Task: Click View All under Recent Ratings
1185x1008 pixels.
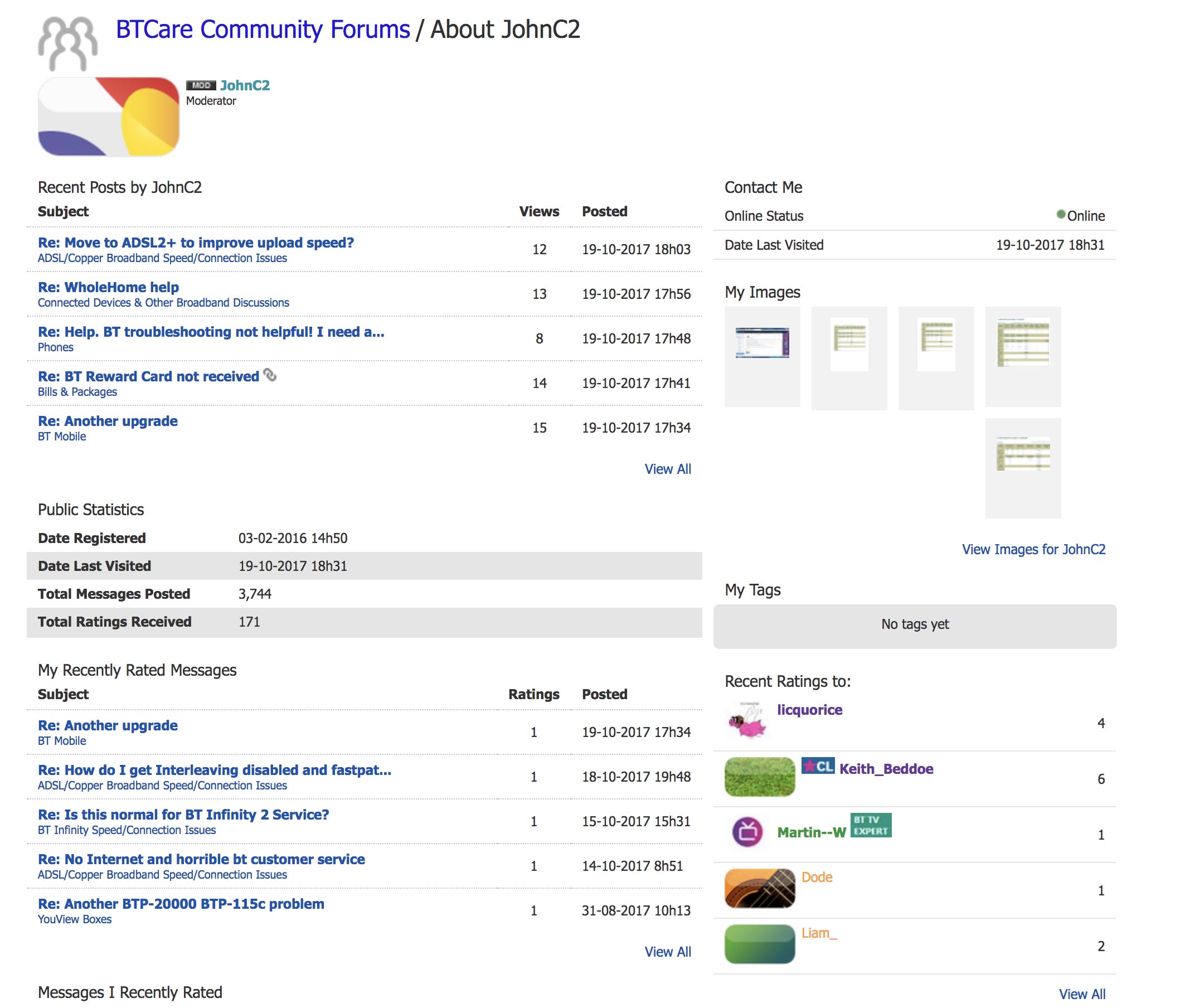Action: click(1081, 994)
